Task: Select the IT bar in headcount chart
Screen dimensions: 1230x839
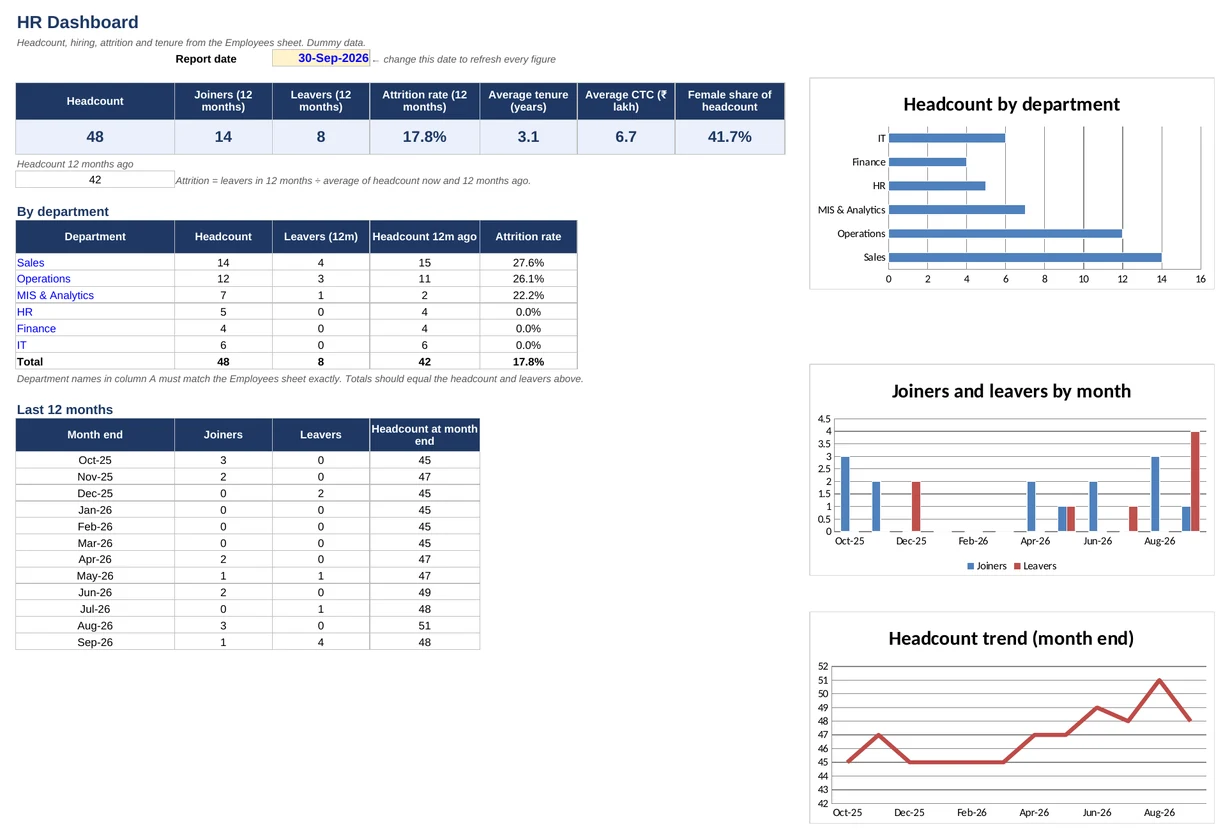Action: 947,138
